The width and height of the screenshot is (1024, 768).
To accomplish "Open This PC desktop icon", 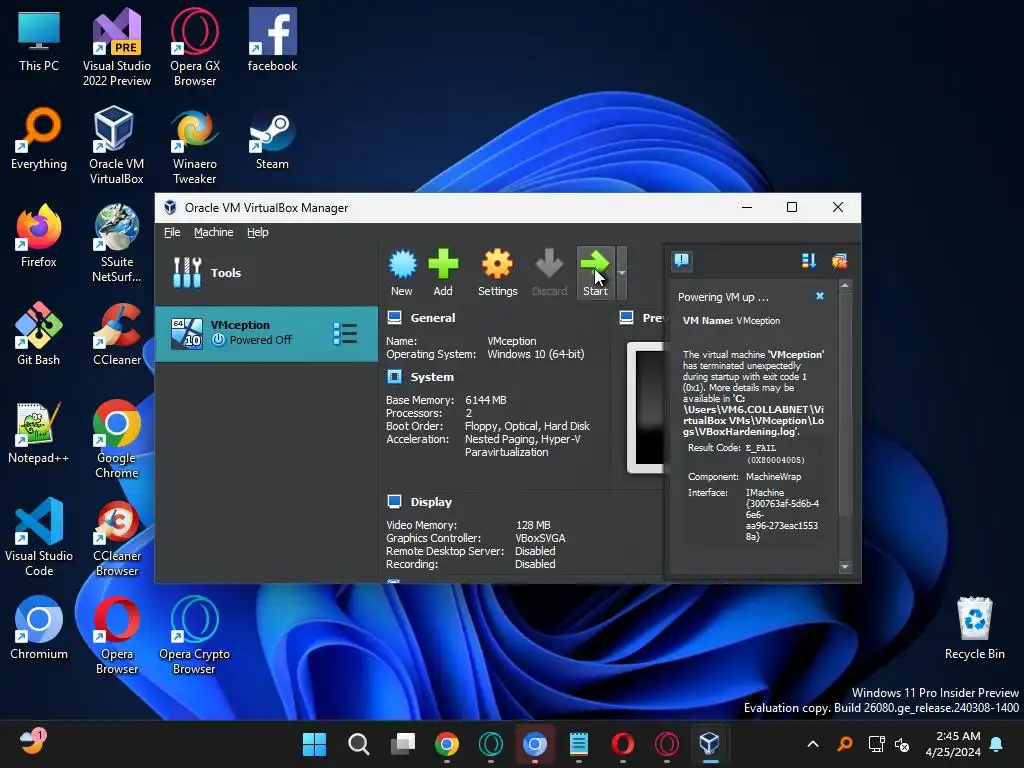I will (x=39, y=40).
